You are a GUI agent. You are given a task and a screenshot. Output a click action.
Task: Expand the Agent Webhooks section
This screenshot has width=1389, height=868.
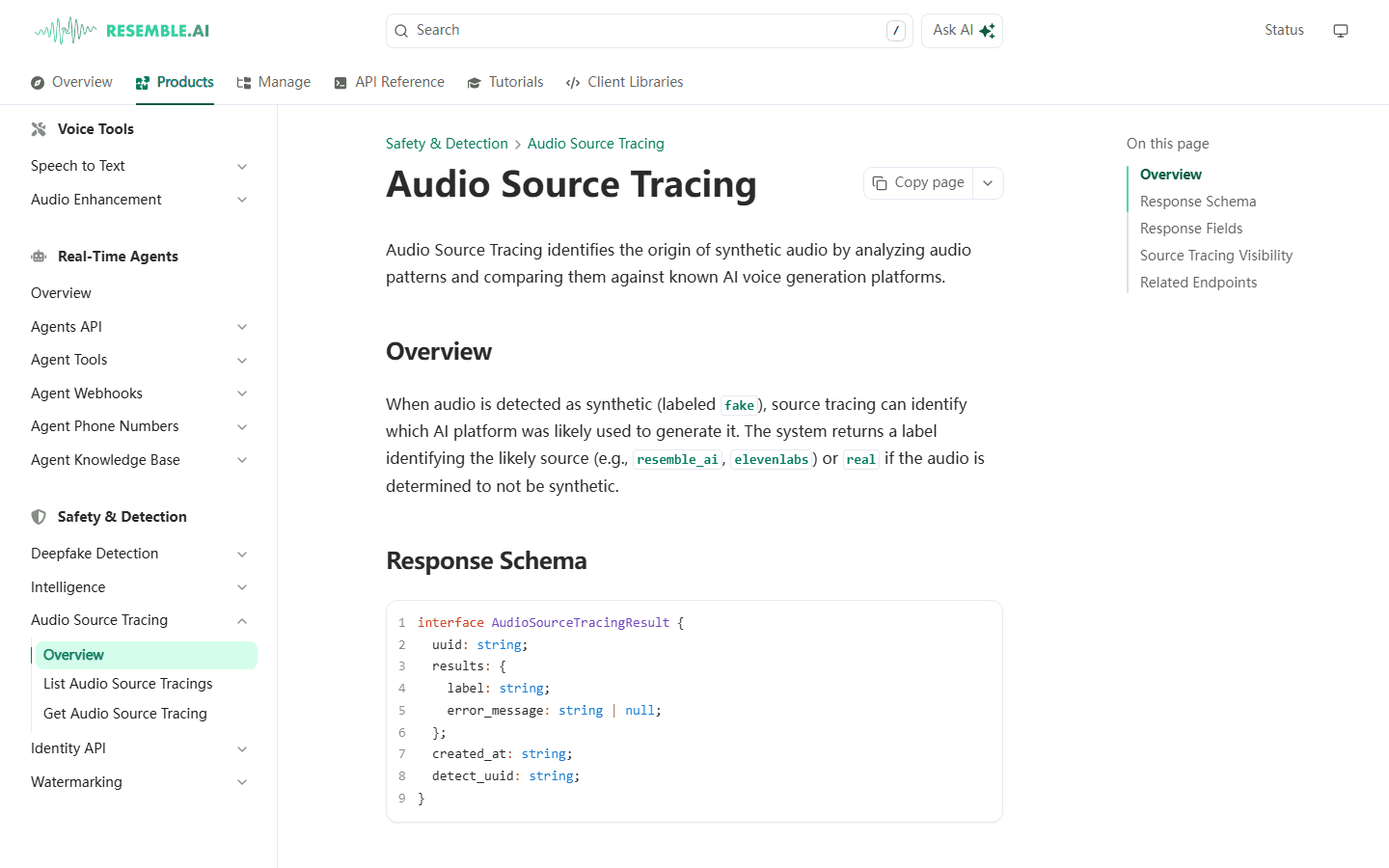[242, 393]
